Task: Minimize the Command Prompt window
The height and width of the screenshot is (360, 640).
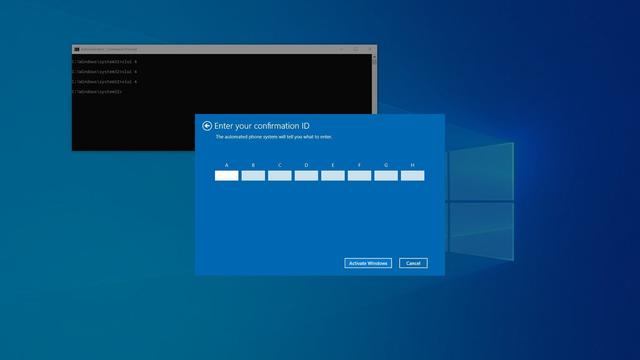Action: 341,49
